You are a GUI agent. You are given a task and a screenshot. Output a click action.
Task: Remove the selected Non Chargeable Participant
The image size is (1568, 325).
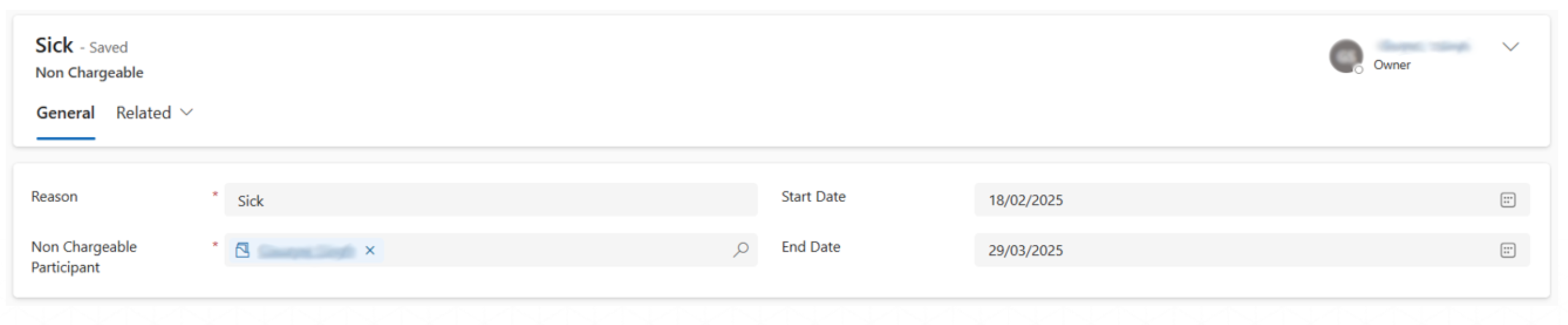pos(369,250)
